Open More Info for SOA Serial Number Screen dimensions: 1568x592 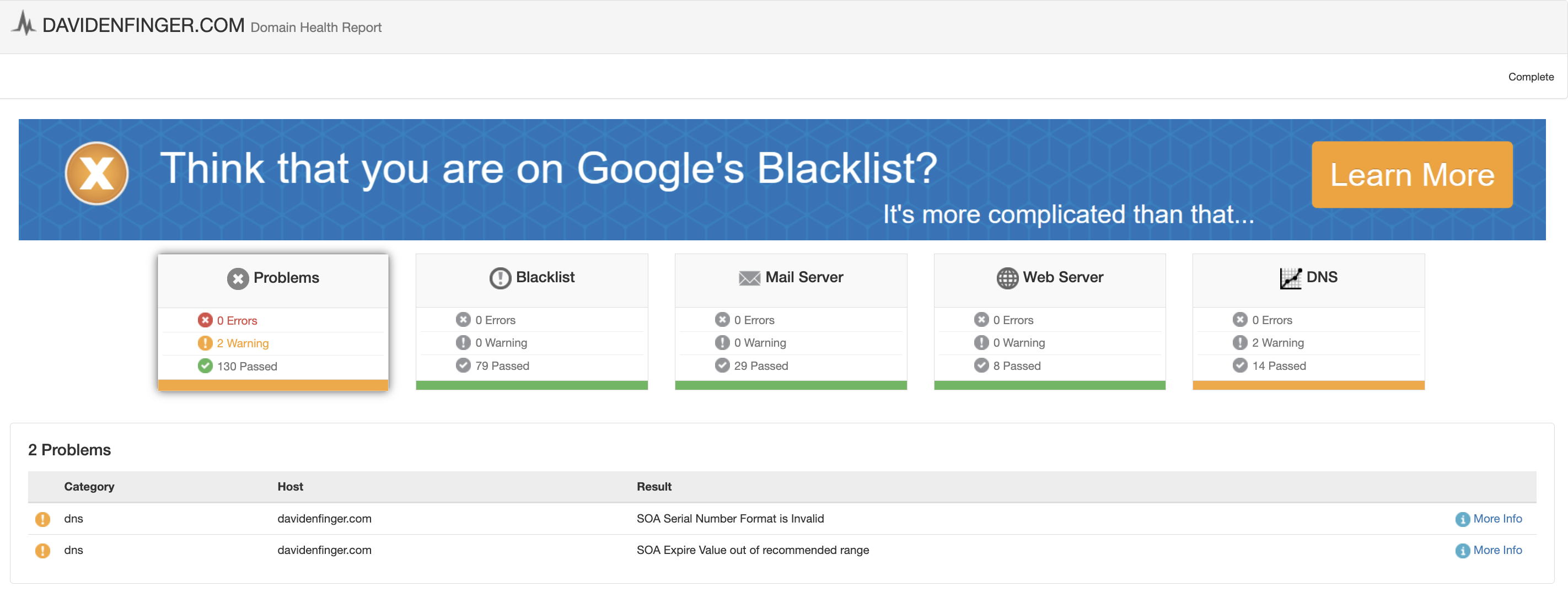[1497, 519]
